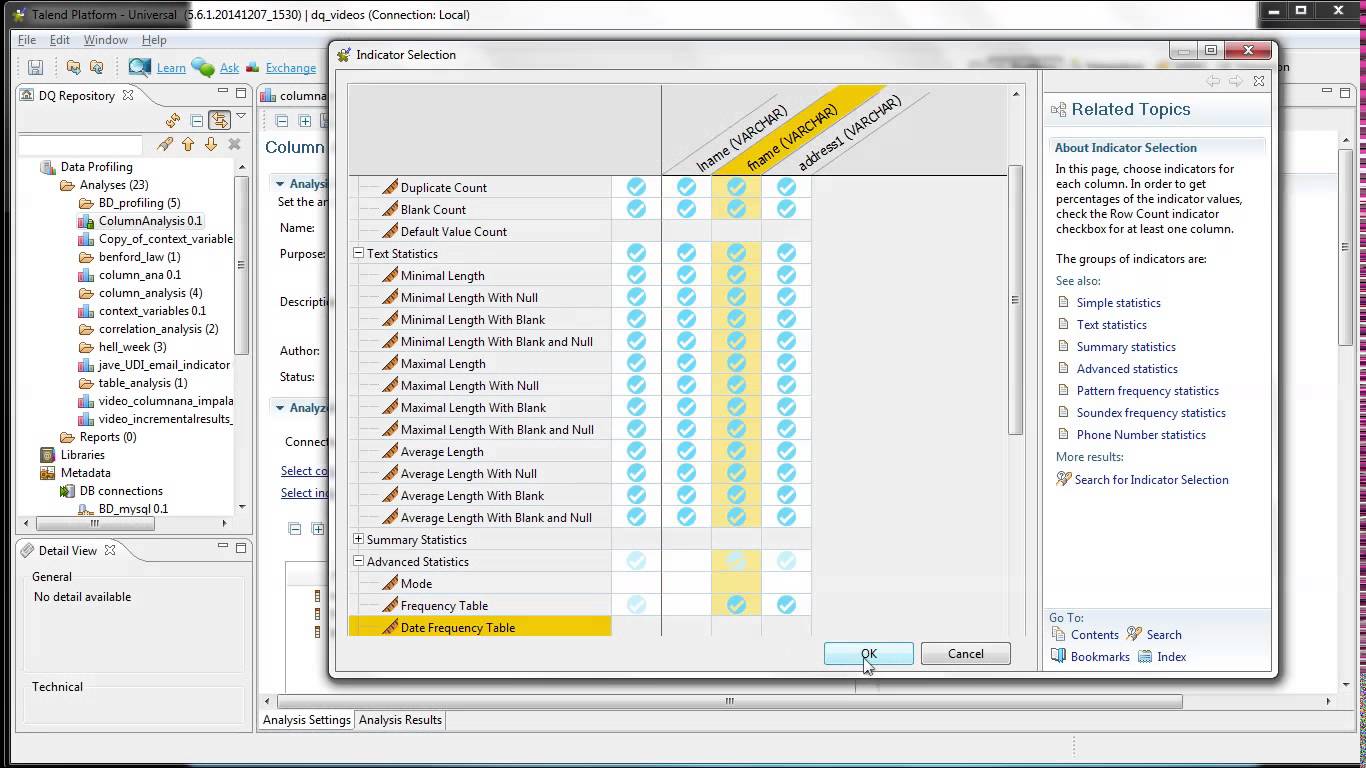Click the down-arrow search navigation icon
This screenshot has height=768, width=1366.
coord(211,146)
